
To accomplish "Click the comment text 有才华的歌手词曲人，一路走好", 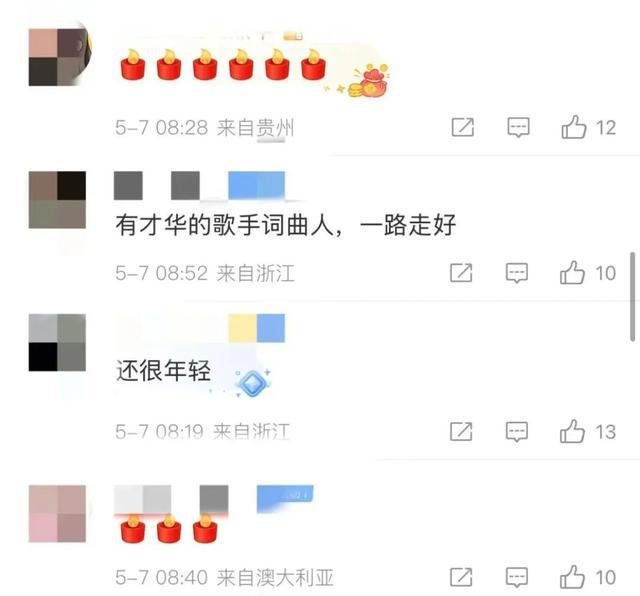I will point(286,225).
